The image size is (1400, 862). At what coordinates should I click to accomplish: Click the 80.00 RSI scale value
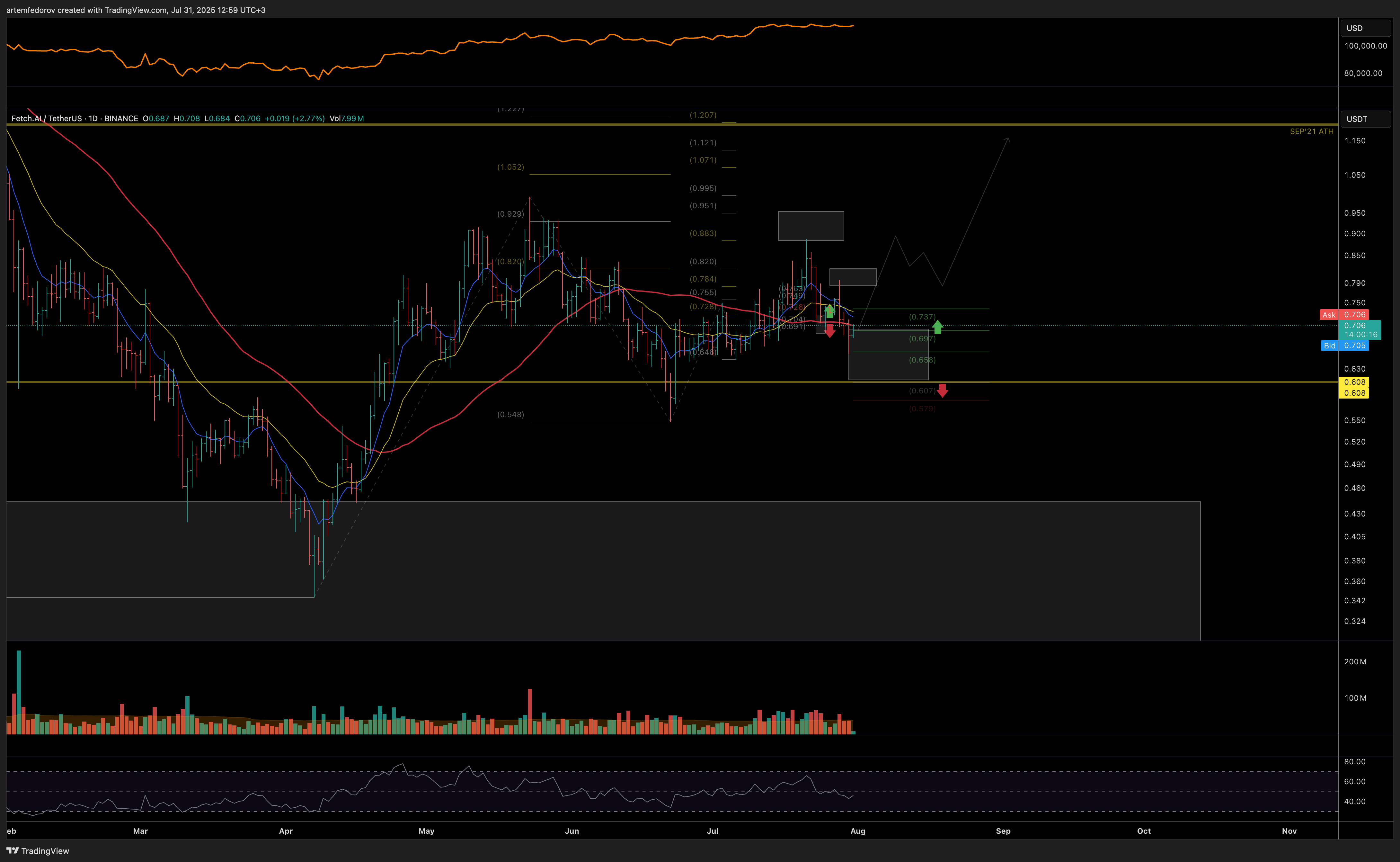[x=1354, y=762]
